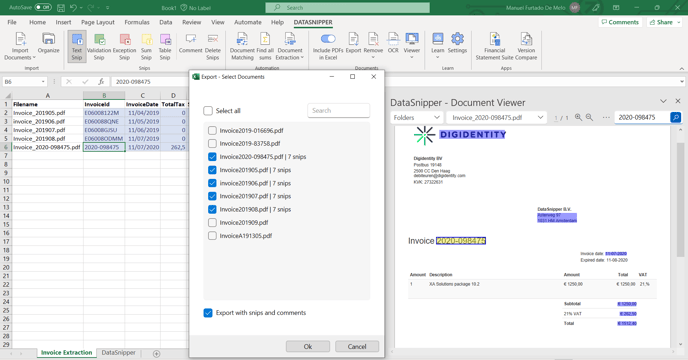Image resolution: width=688 pixels, height=360 pixels.
Task: Uncheck Export with snips and comments
Action: tap(208, 313)
